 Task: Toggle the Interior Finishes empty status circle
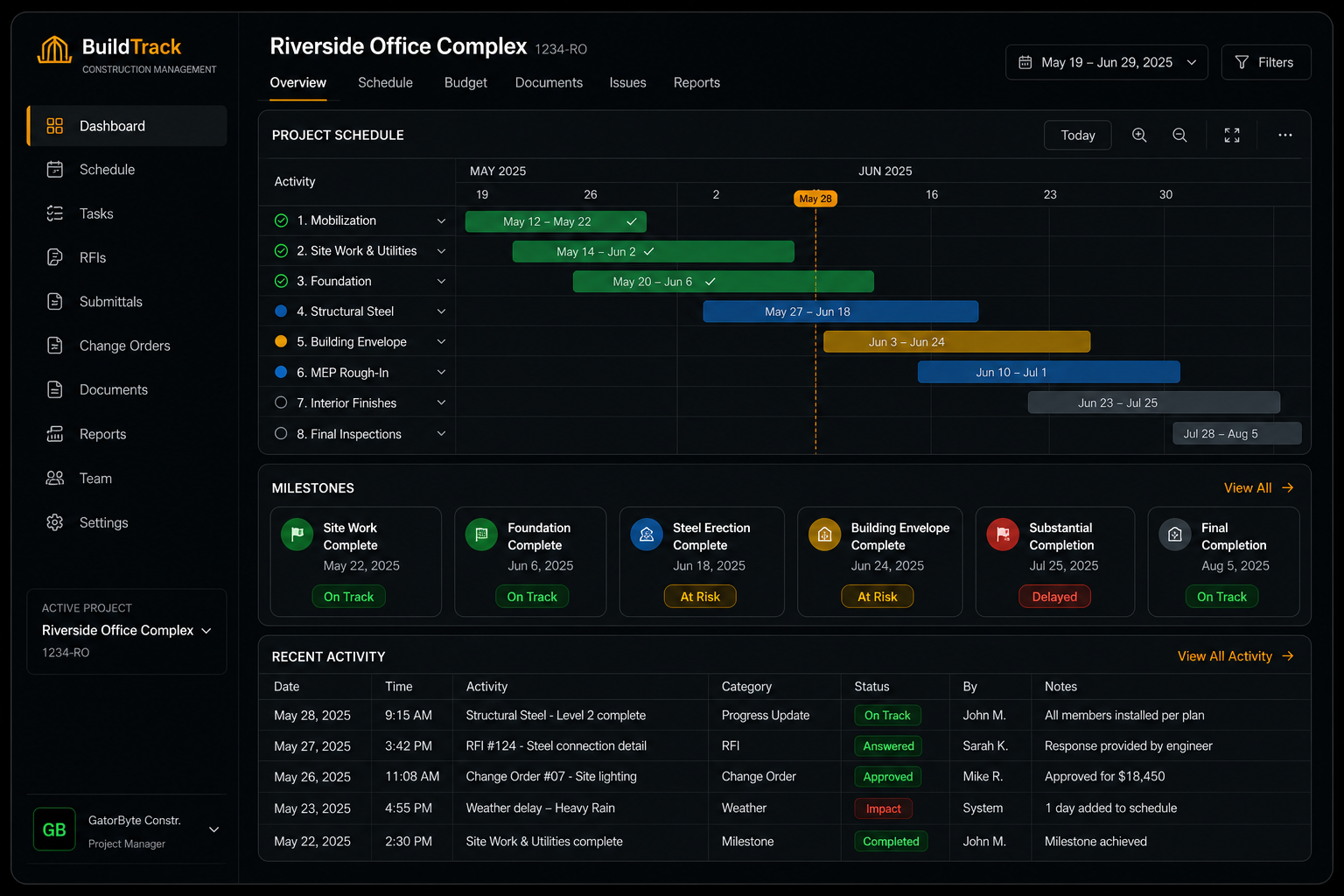(281, 402)
